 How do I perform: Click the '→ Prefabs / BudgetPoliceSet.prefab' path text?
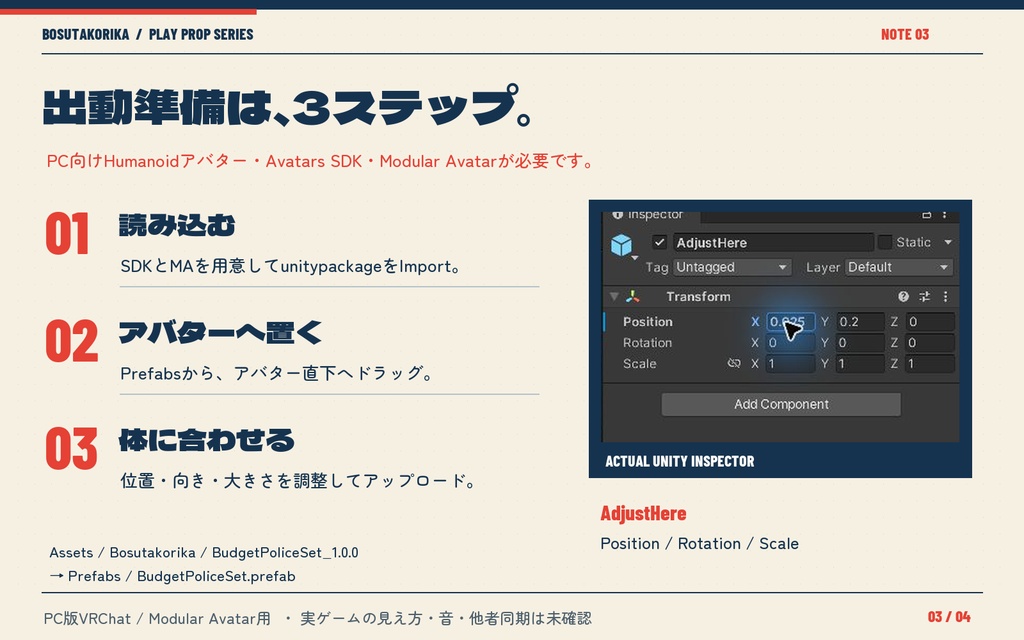(x=172, y=576)
